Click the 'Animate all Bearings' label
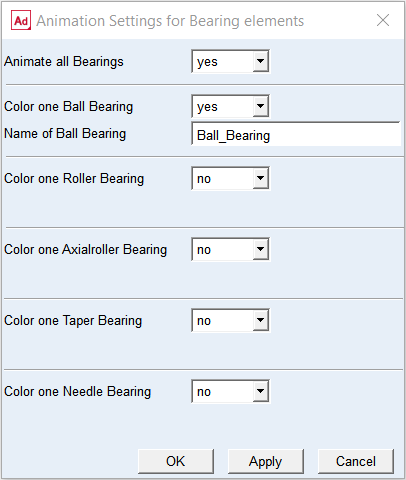Image resolution: width=406 pixels, height=480 pixels. point(64,62)
